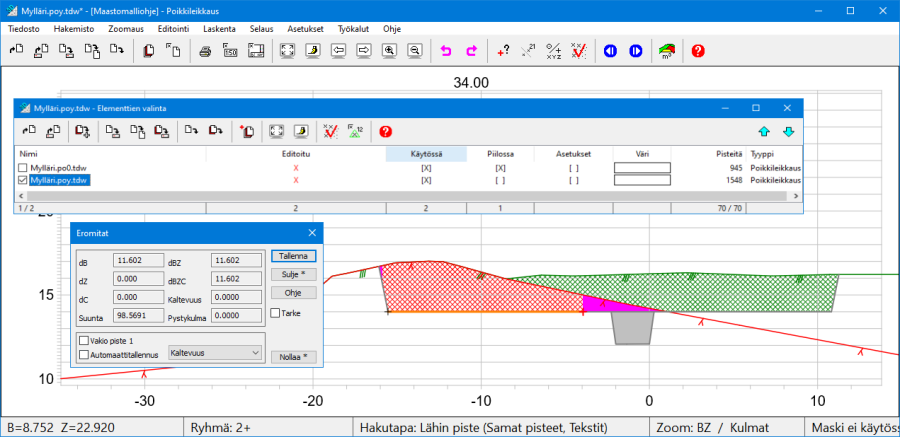This screenshot has height=437, width=900.
Task: Click the cyan up arrow in element list
Action: [764, 131]
